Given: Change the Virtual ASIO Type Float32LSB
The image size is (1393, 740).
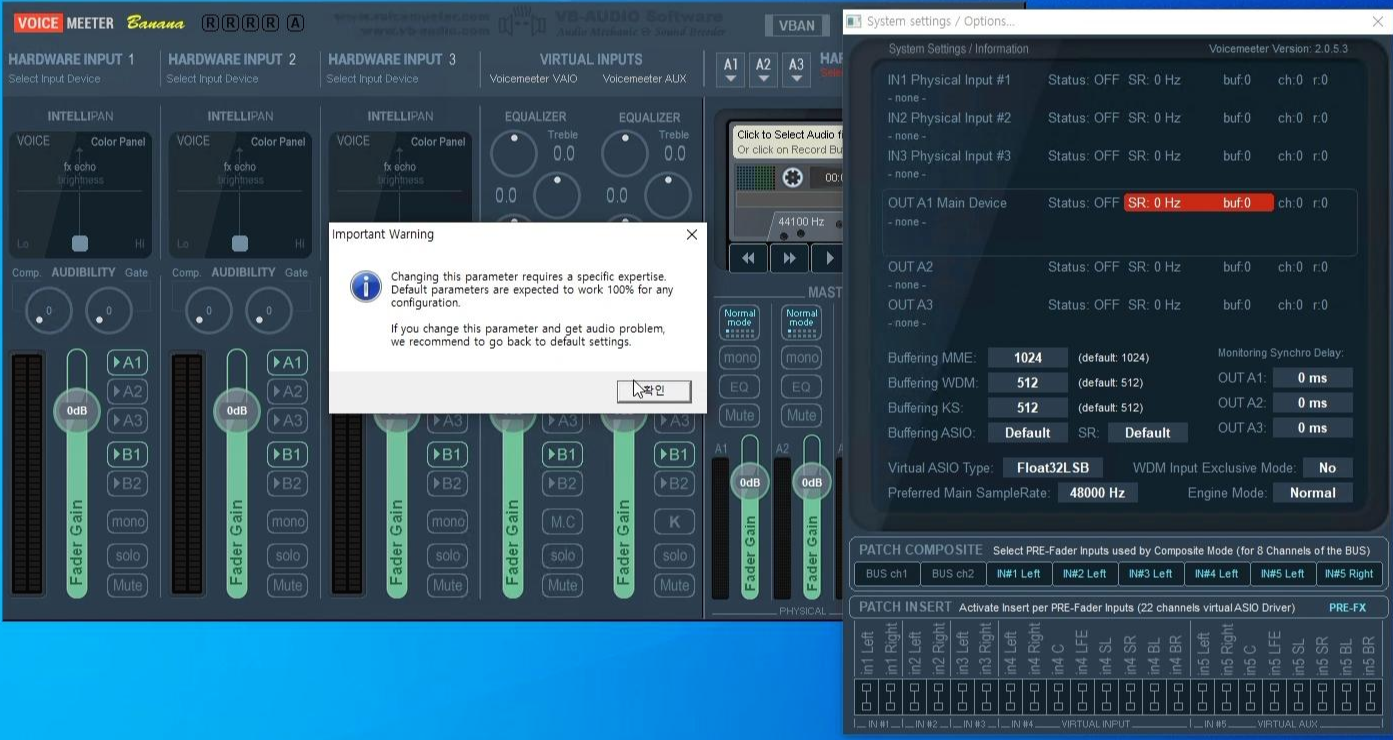Looking at the screenshot, I should click(1053, 468).
